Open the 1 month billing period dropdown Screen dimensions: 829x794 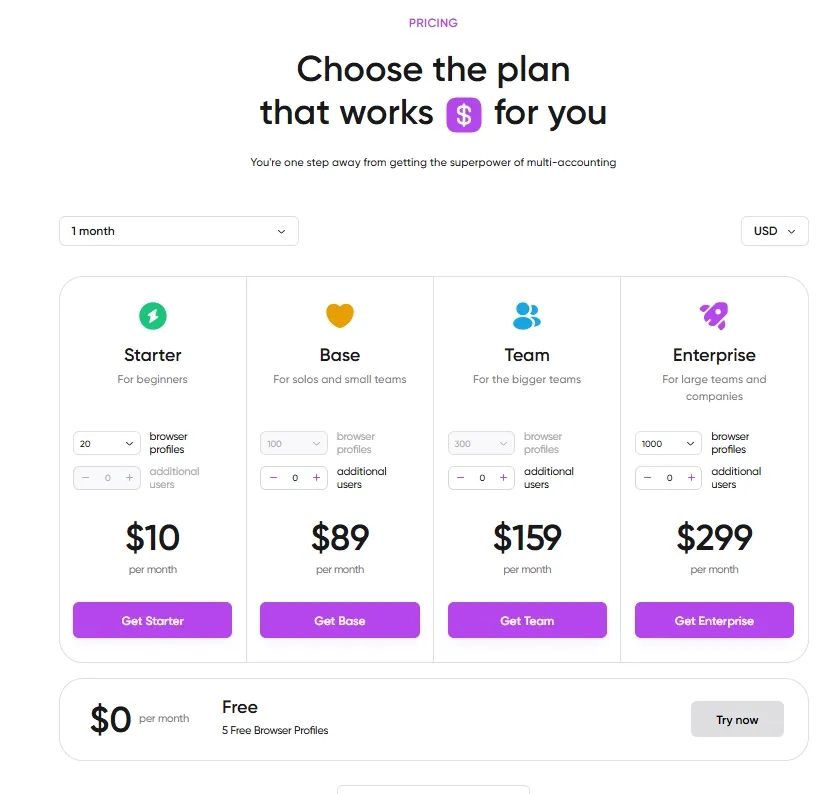179,231
